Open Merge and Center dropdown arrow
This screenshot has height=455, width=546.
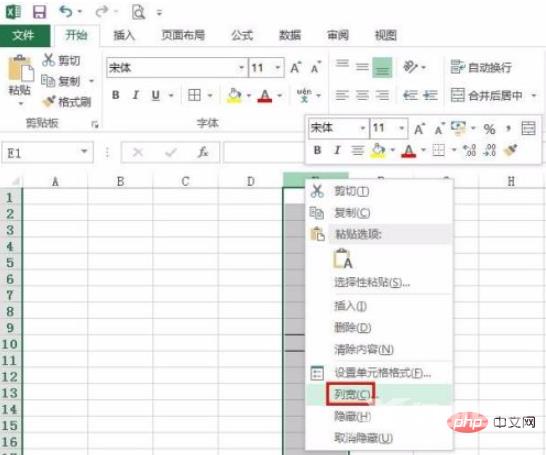click(x=533, y=95)
